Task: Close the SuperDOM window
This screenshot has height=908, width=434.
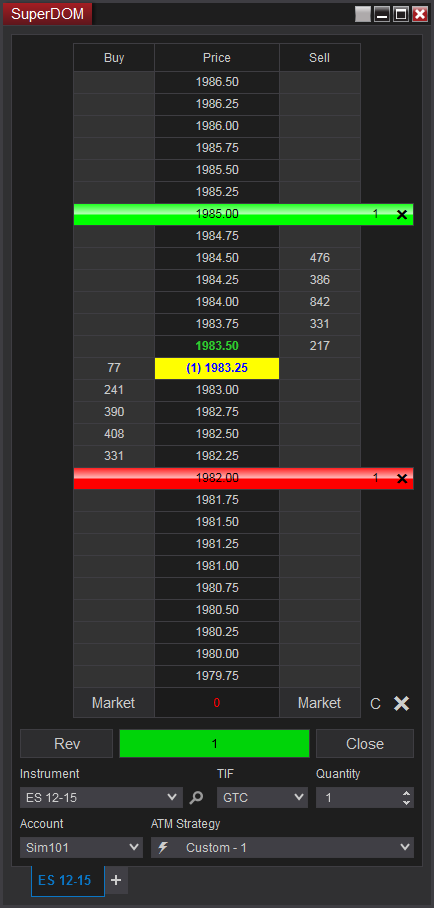Action: click(420, 14)
